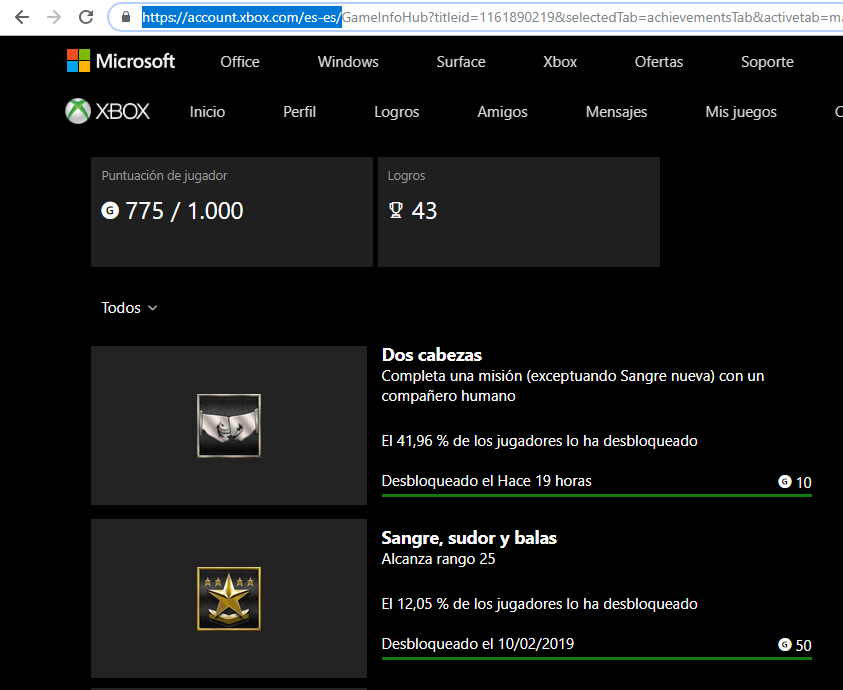Open the Dos cabezas fist-bump achievement image
This screenshot has width=843, height=690.
pos(229,425)
